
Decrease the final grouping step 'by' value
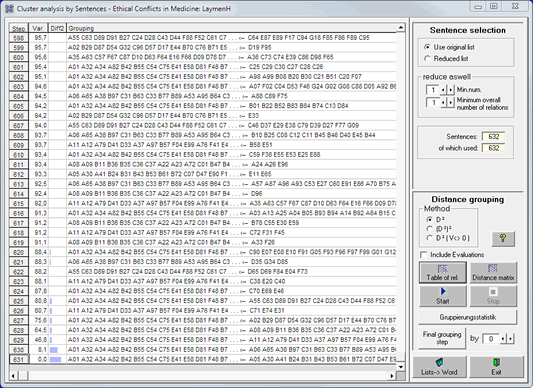503,339
